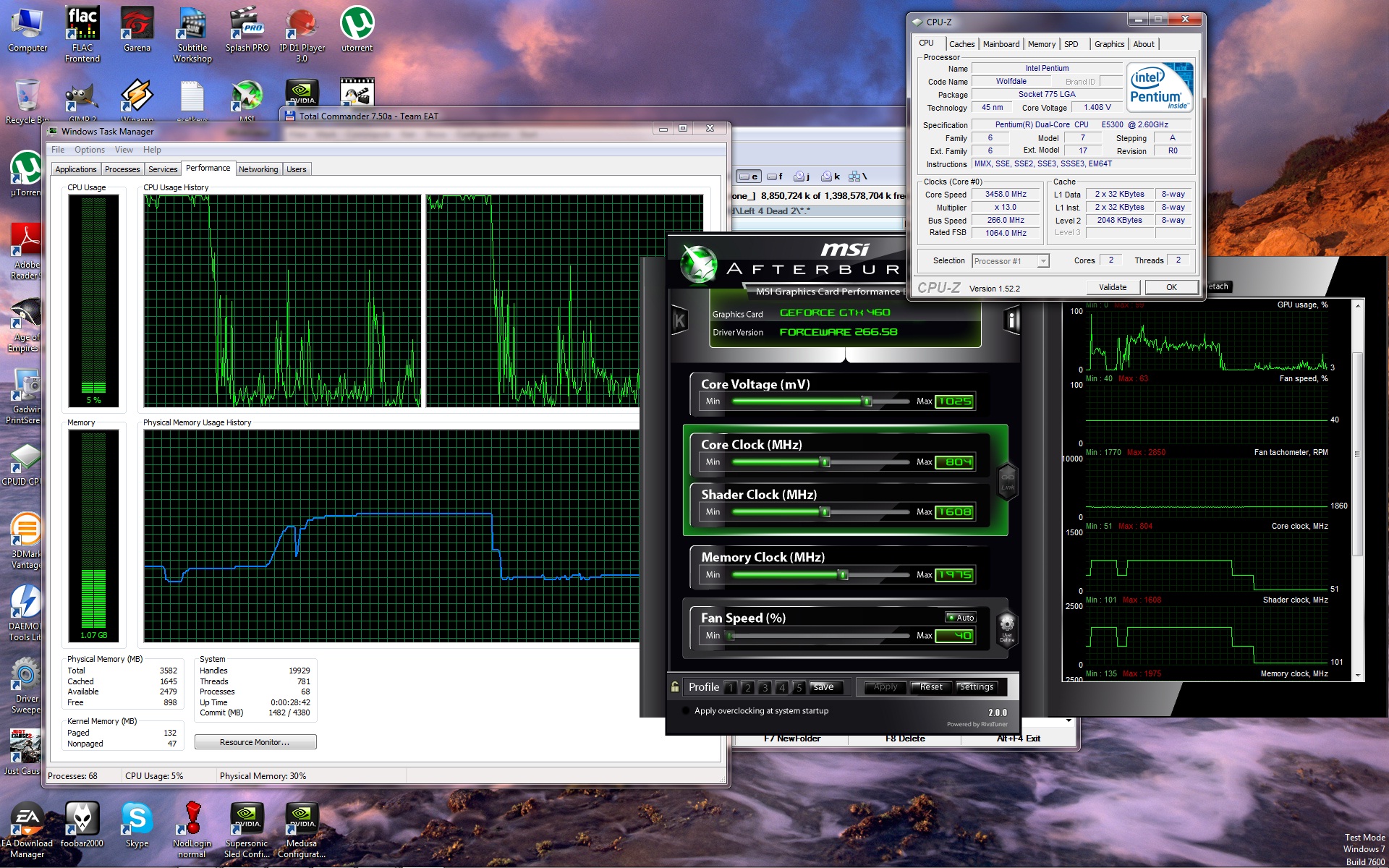Image resolution: width=1389 pixels, height=868 pixels.
Task: Select drive e in Total Commander
Action: 748,176
